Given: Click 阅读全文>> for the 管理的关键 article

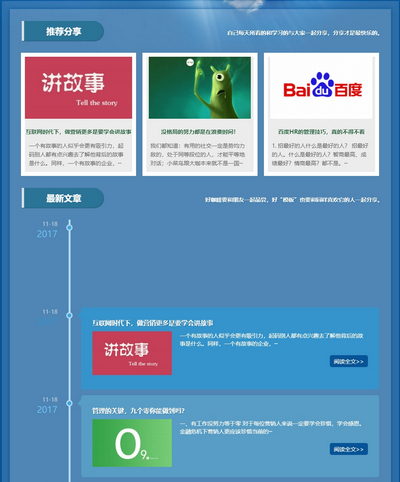Looking at the screenshot, I should (x=349, y=449).
